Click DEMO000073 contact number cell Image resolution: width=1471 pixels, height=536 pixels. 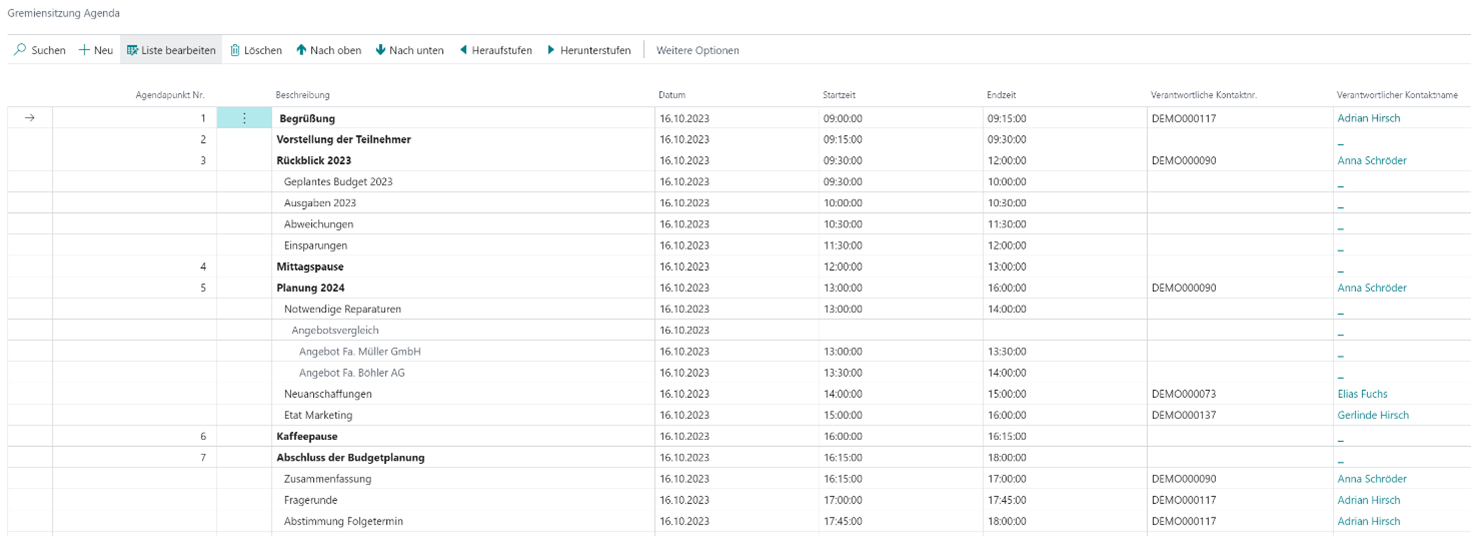pyautogui.click(x=1183, y=394)
